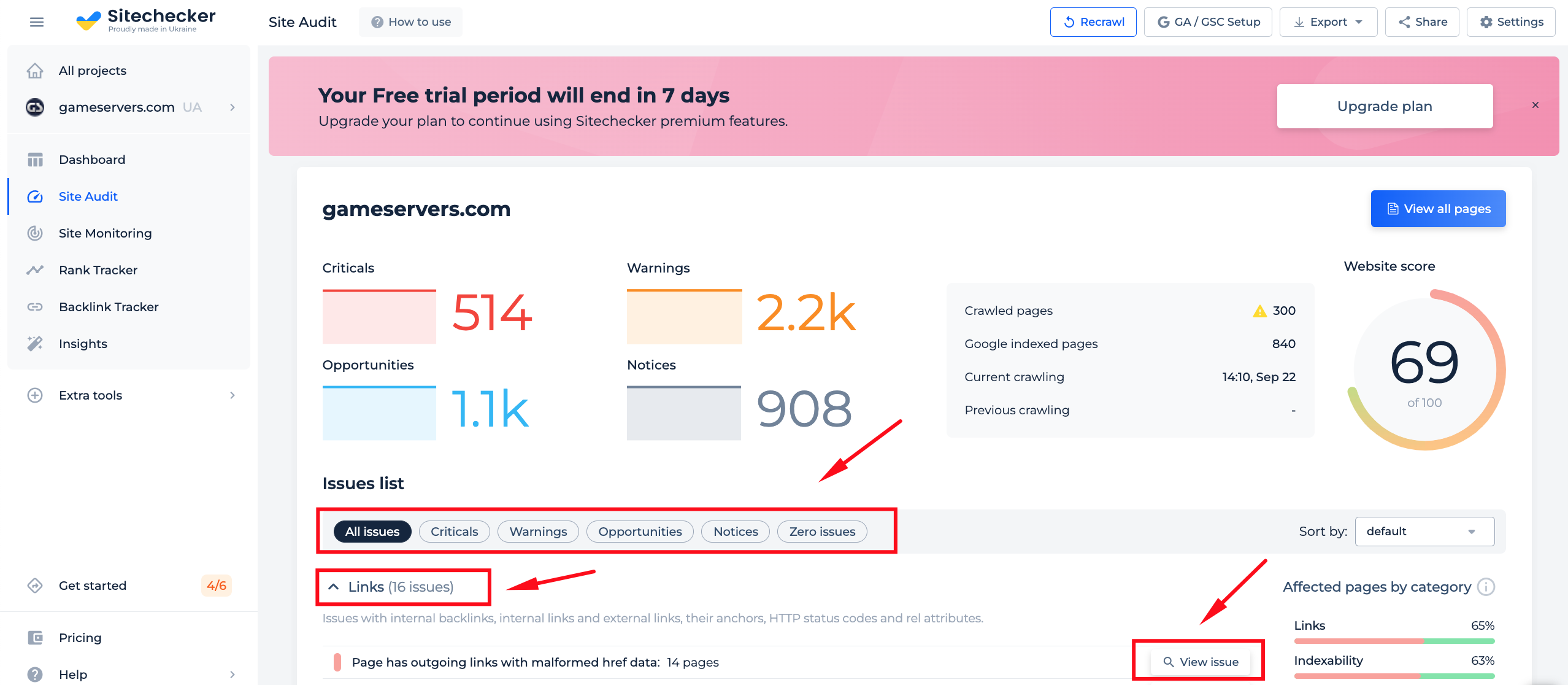Open All projects in sidebar
Screen dimensions: 1568x685
click(x=93, y=71)
